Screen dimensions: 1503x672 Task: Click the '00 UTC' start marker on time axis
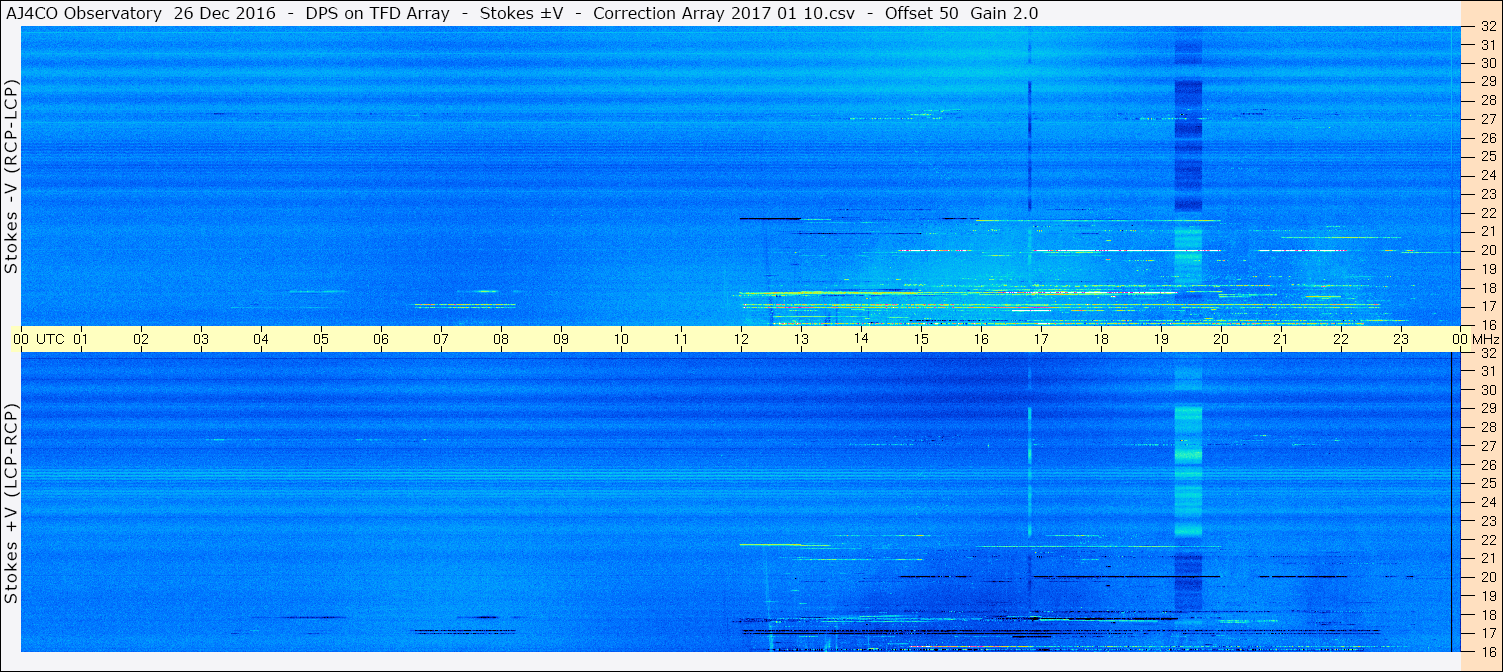pyautogui.click(x=37, y=340)
